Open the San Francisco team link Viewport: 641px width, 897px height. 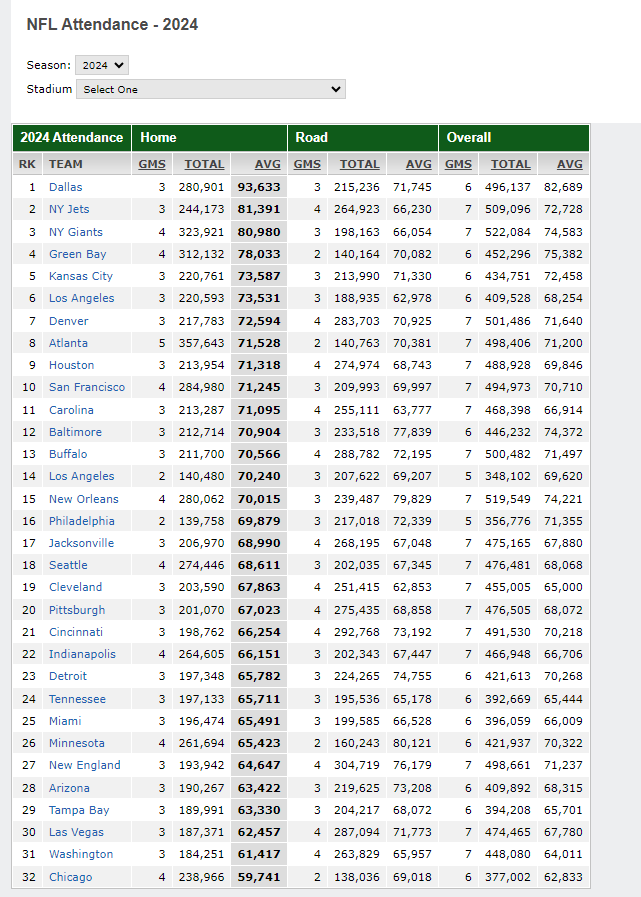tap(86, 387)
